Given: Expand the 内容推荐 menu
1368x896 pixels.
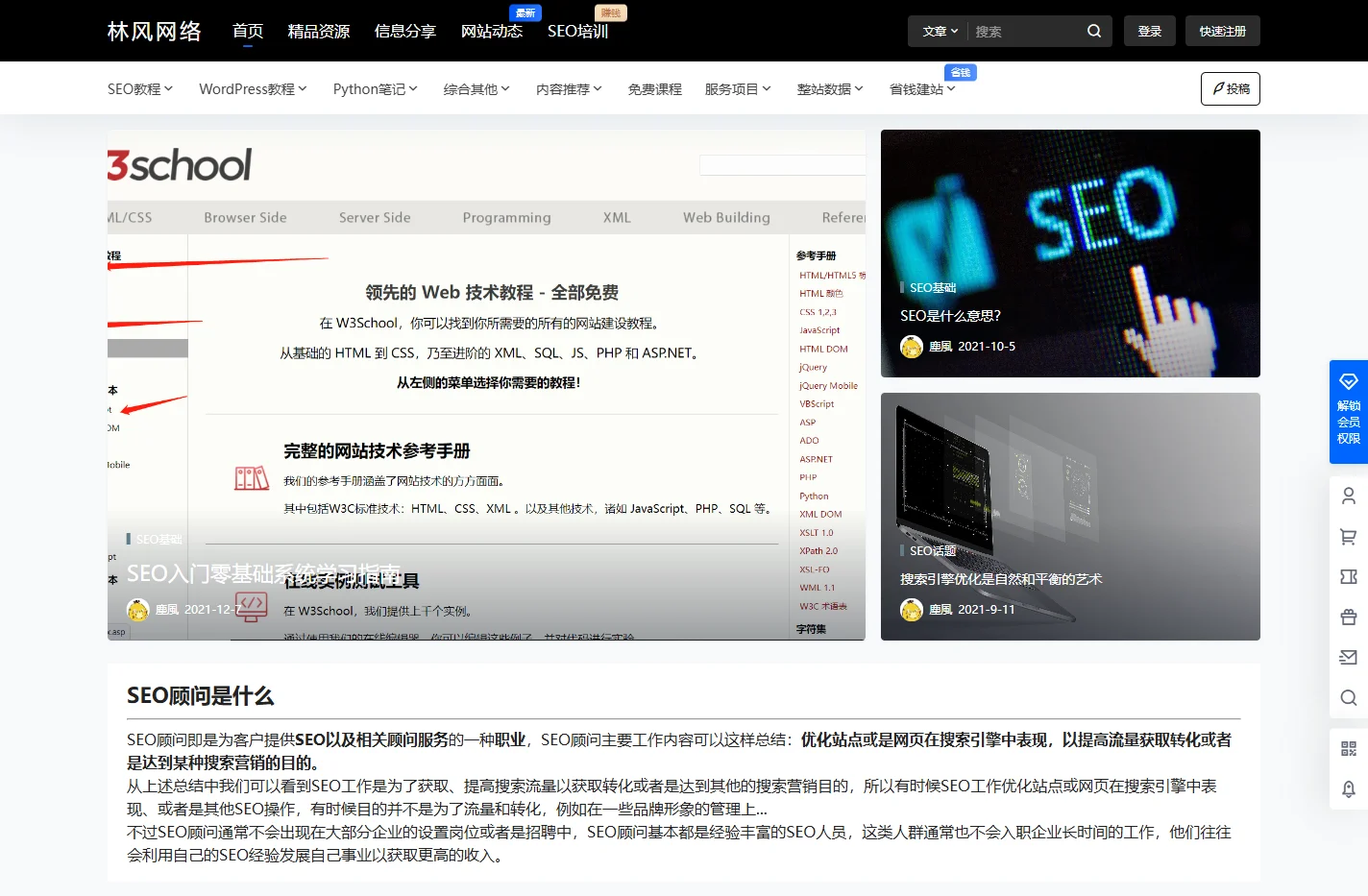Looking at the screenshot, I should pyautogui.click(x=569, y=88).
